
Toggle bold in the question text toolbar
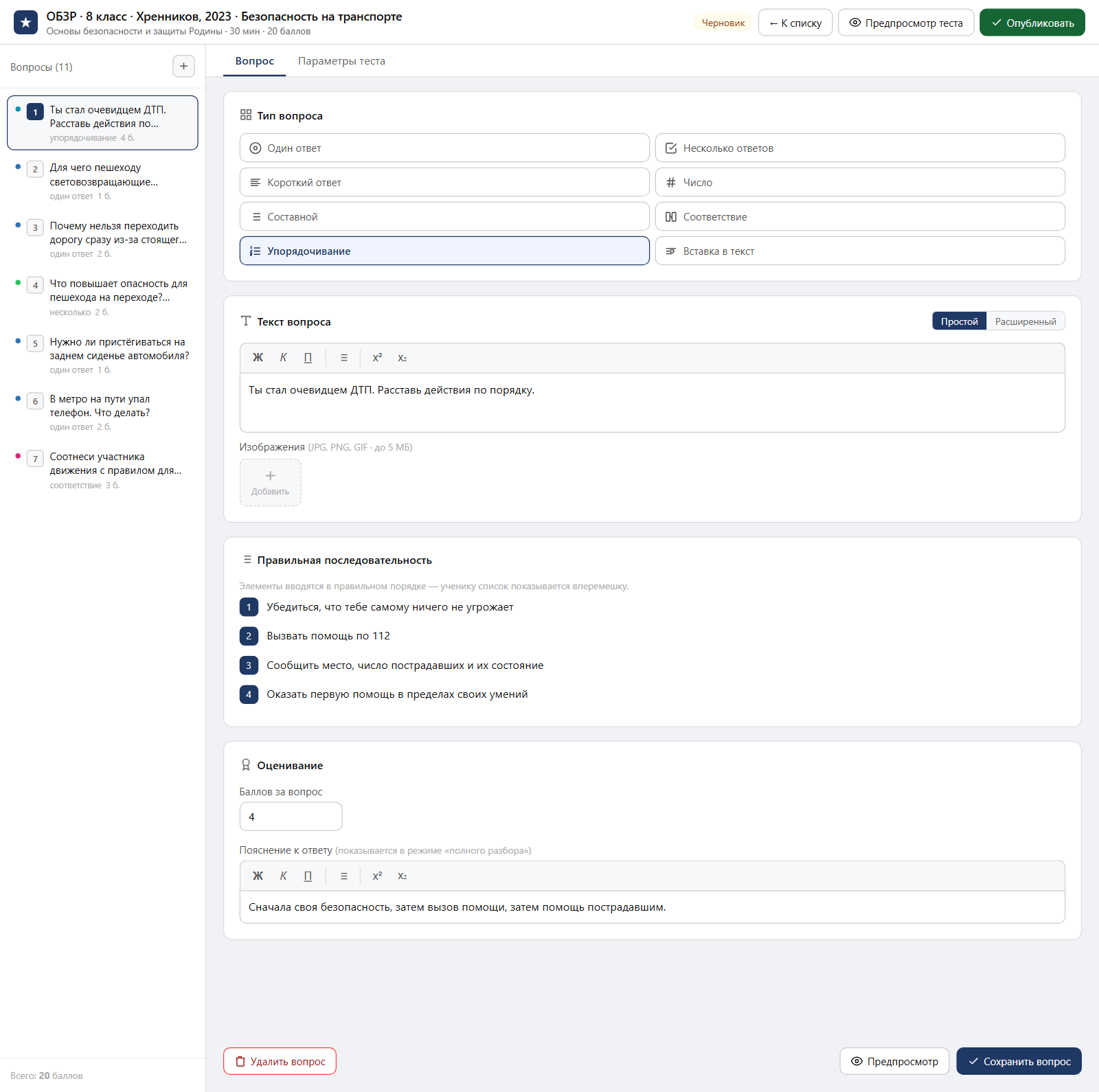pyautogui.click(x=258, y=358)
